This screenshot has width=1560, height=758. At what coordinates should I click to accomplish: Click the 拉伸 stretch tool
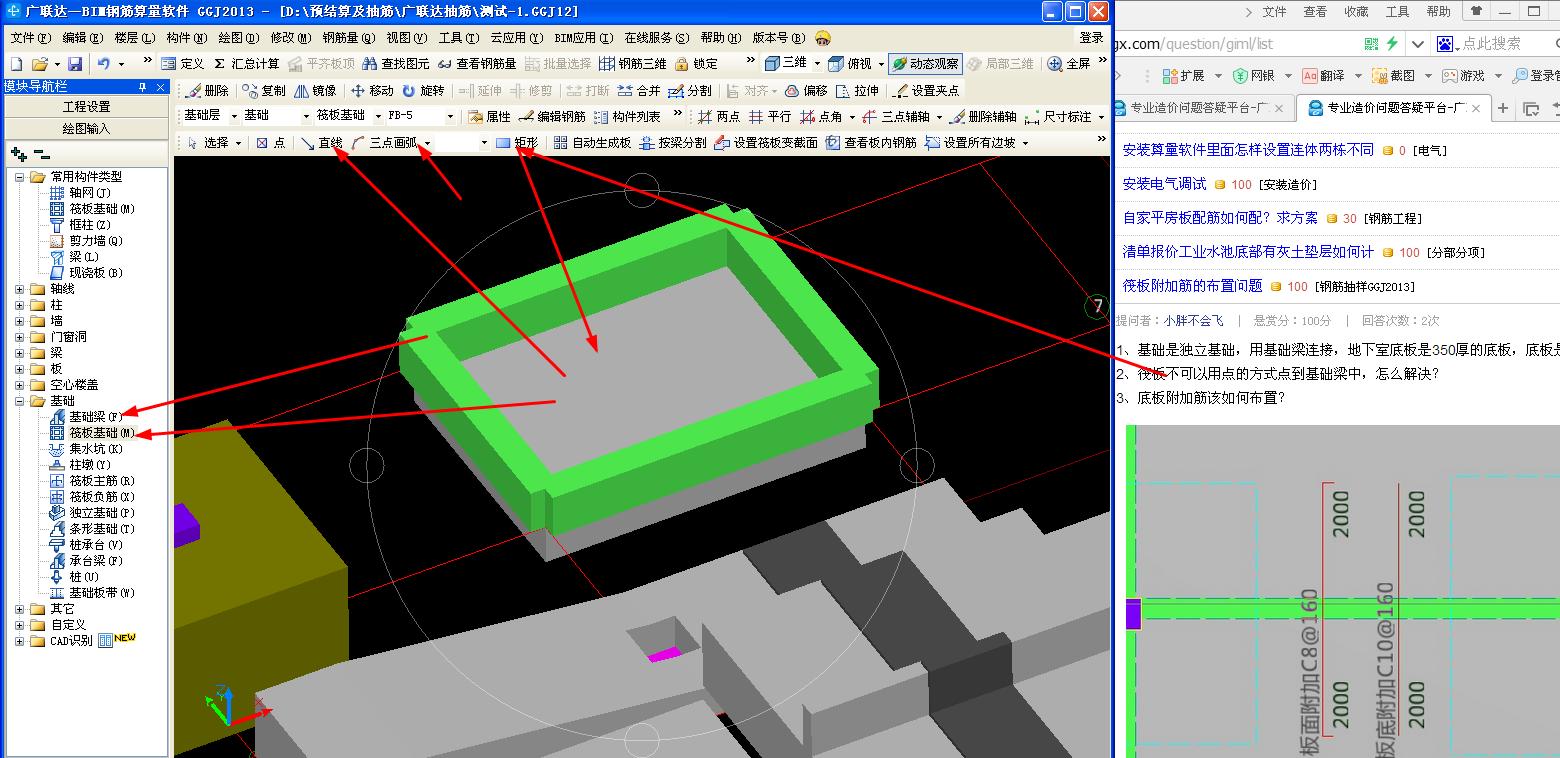coord(858,90)
